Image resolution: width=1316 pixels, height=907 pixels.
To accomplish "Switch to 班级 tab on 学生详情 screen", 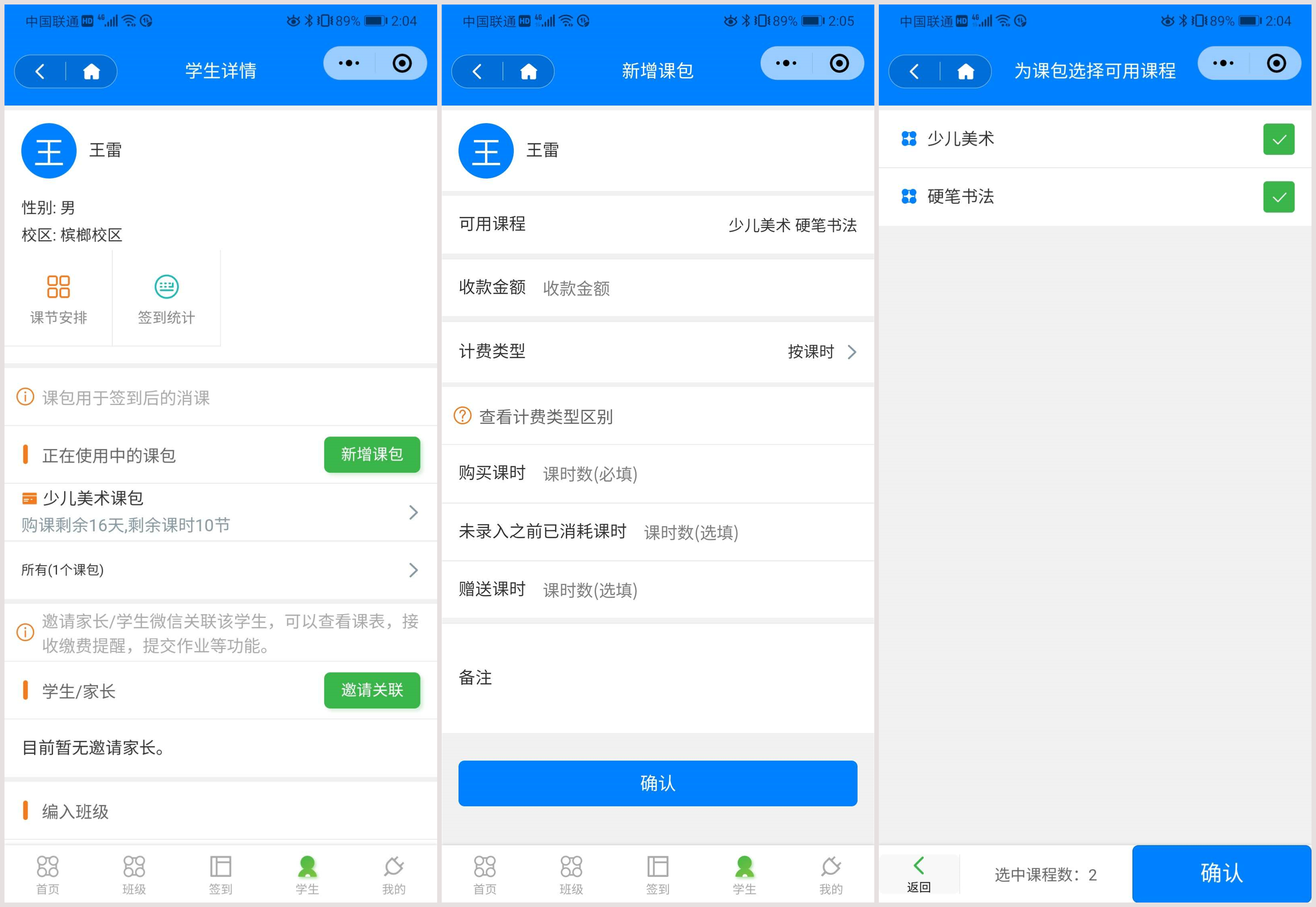I will click(134, 875).
